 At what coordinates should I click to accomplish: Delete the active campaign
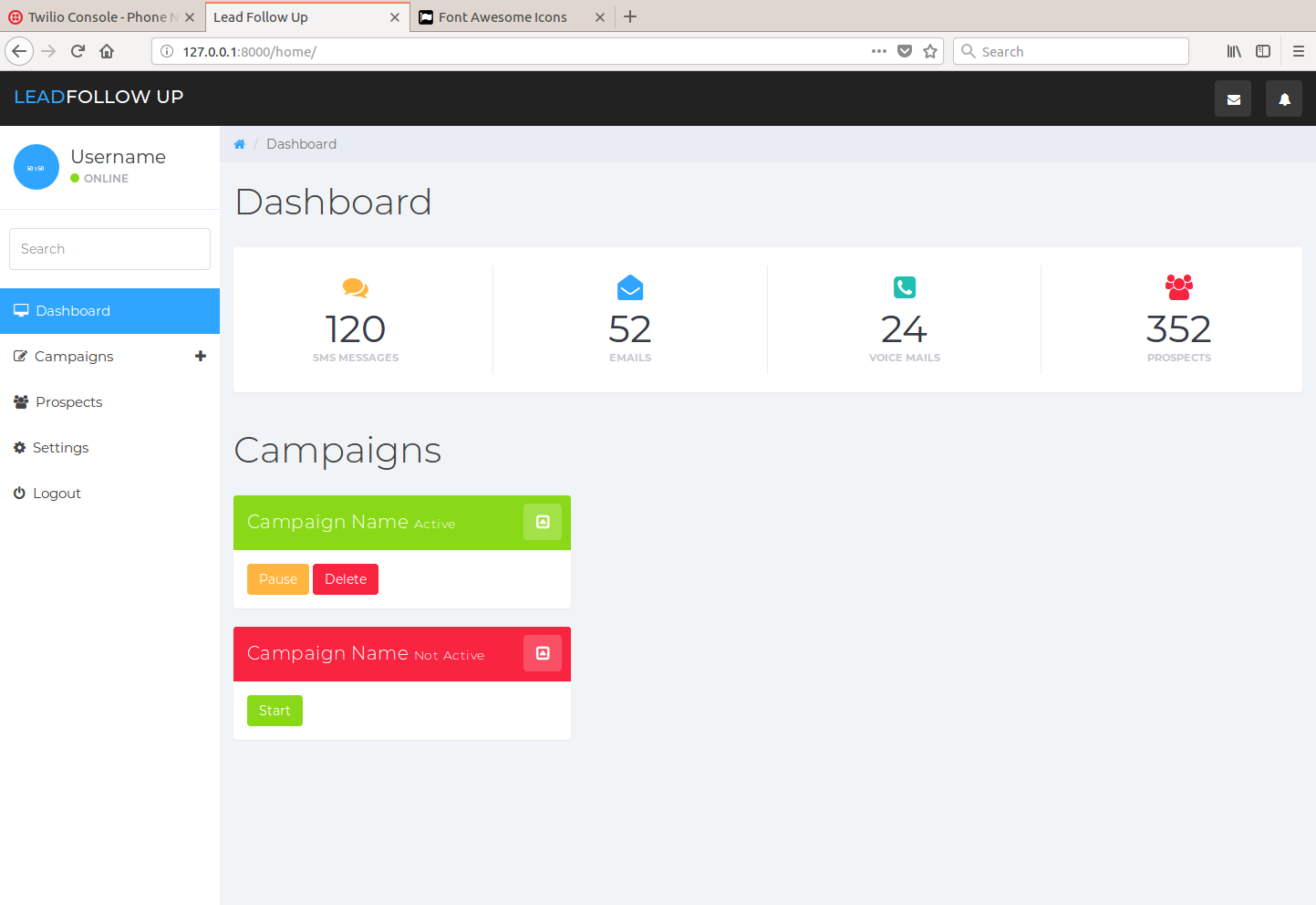[346, 579]
